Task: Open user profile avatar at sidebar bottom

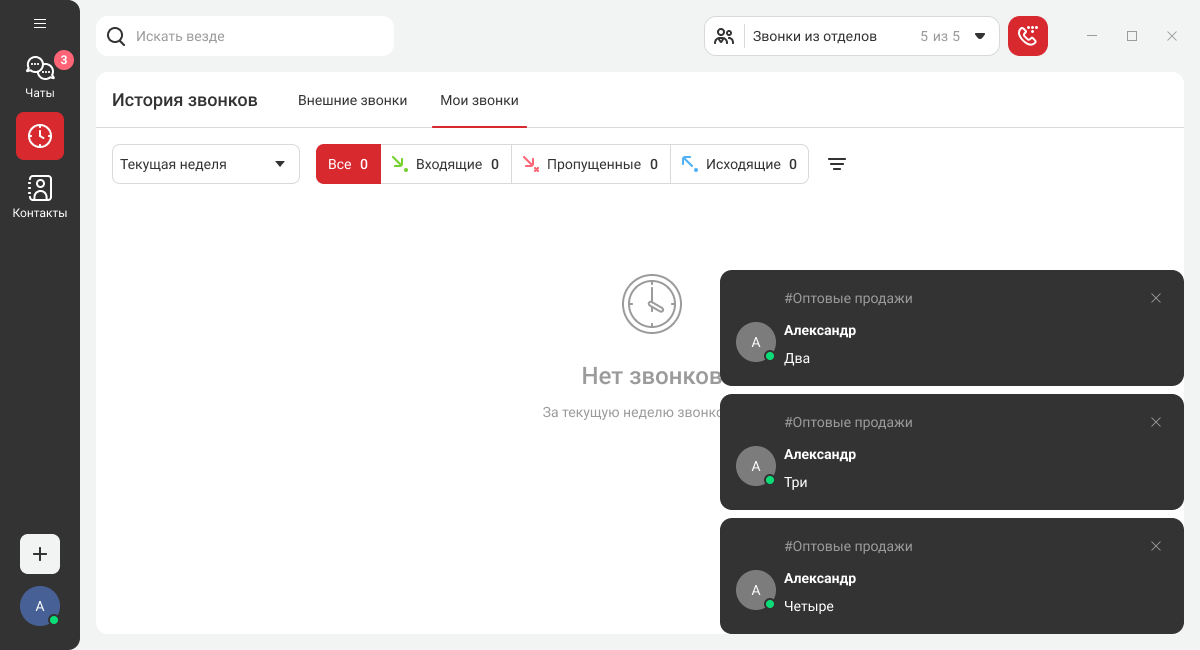Action: tap(40, 606)
